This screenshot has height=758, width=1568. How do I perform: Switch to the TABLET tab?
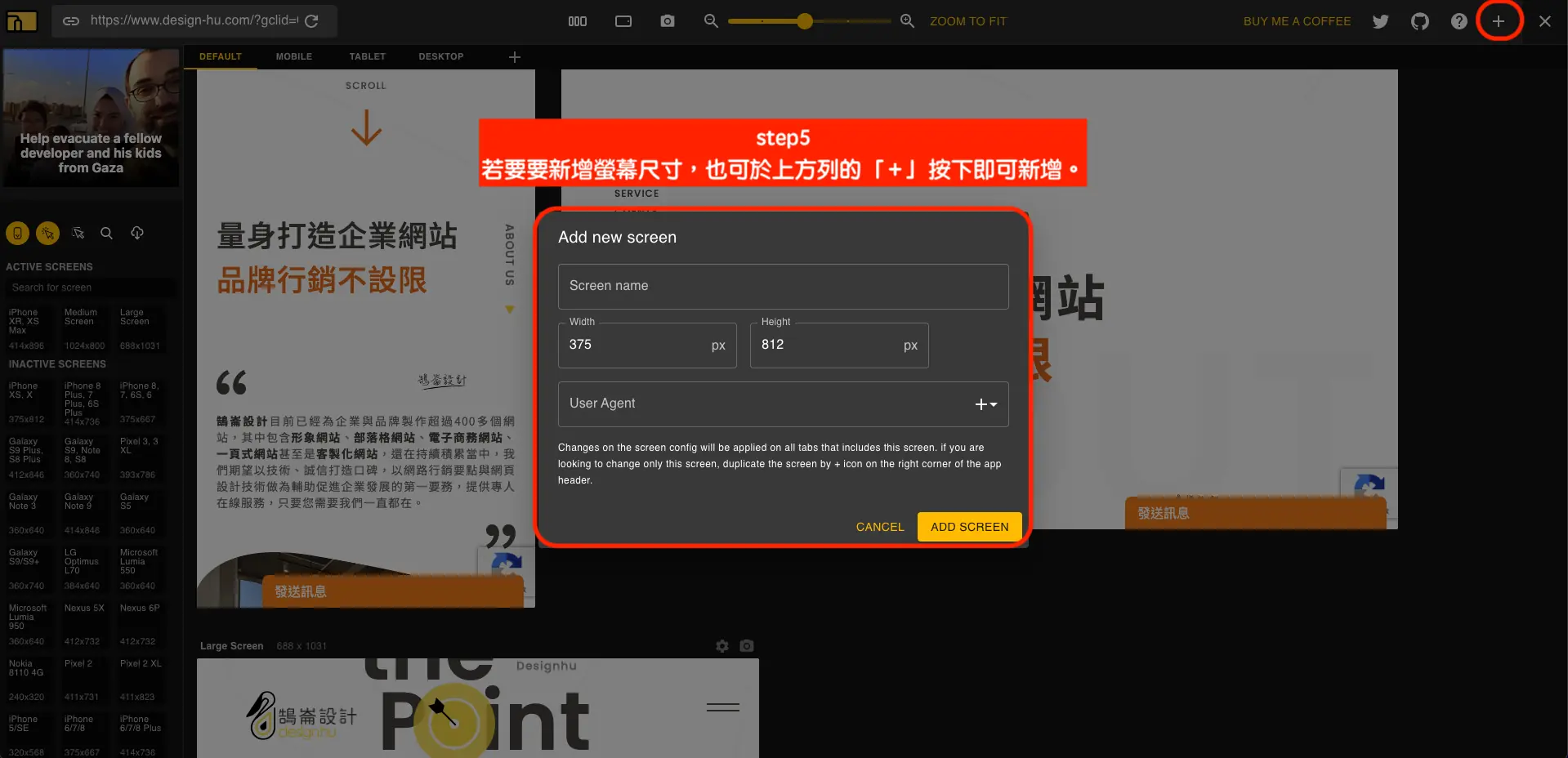click(x=368, y=56)
